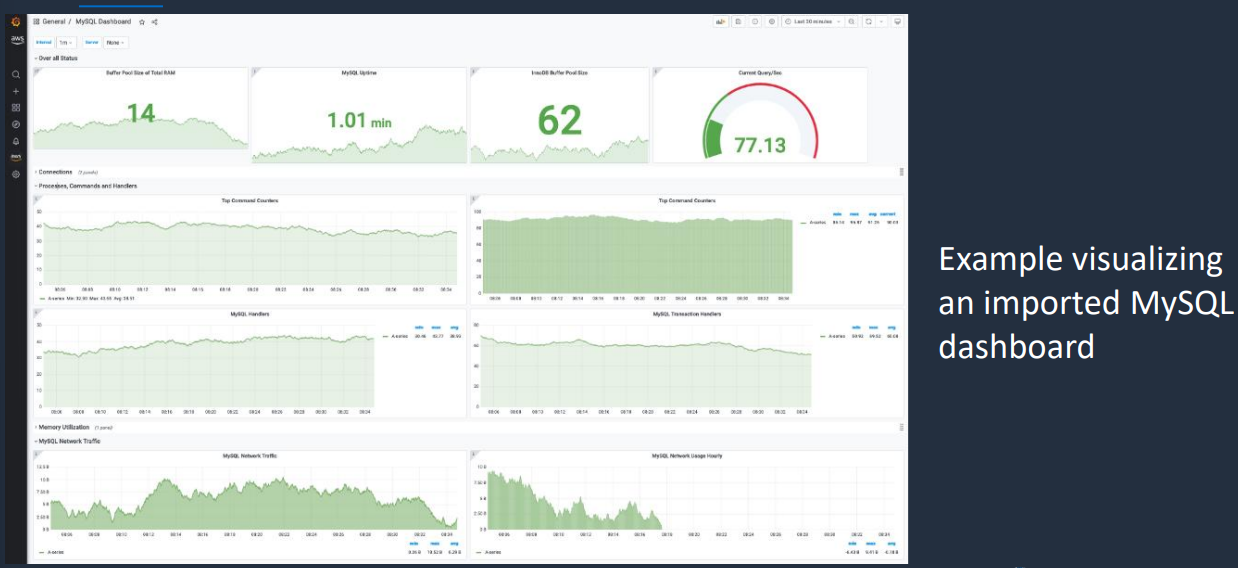Click the 14 value in Buffer Pool Size panel

140,113
